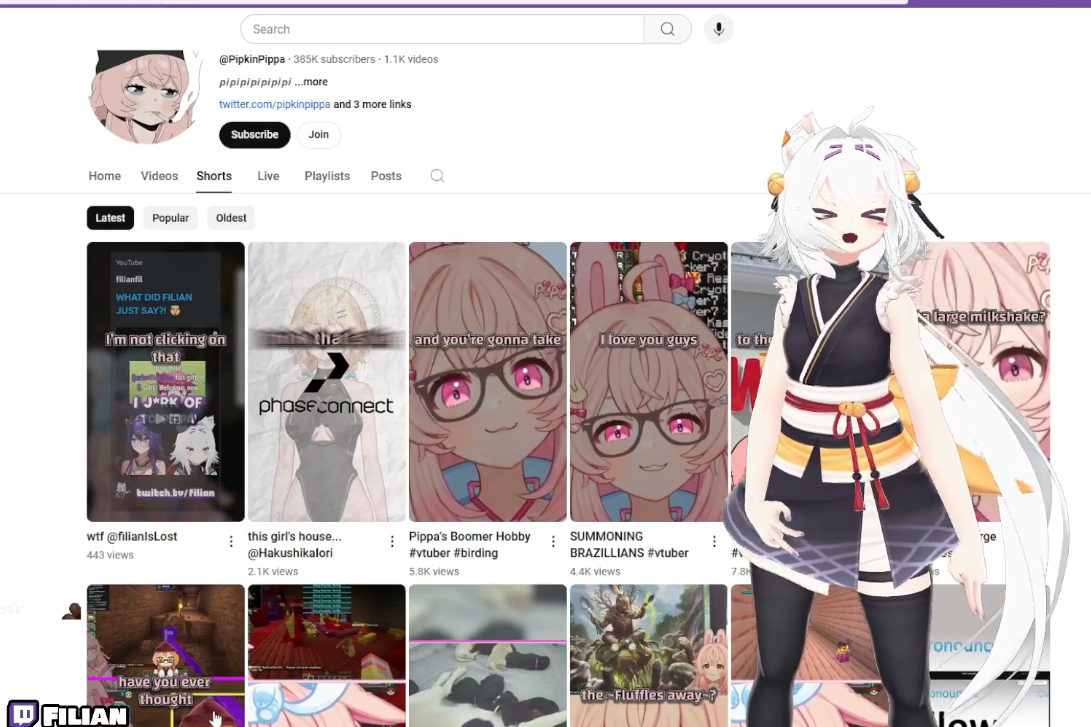Screen dimensions: 1091x727
Task: Expand channel description with ...more
Action: click(311, 82)
